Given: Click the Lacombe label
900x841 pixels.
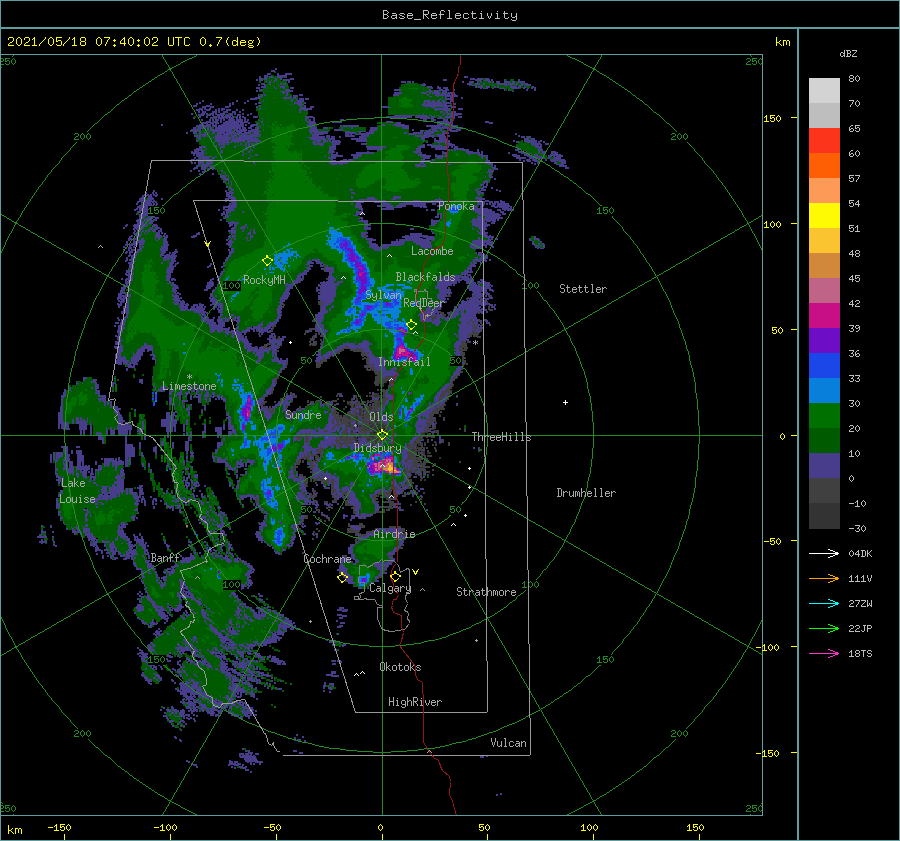Looking at the screenshot, I should tap(432, 251).
